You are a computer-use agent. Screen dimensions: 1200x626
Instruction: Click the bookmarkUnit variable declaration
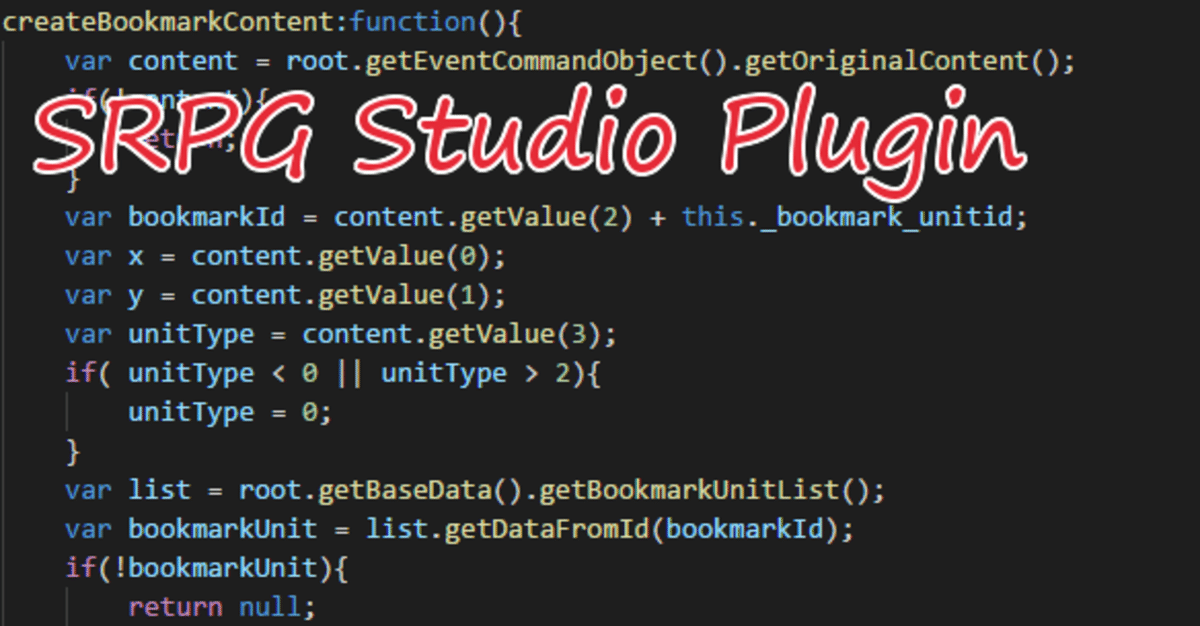pos(223,529)
